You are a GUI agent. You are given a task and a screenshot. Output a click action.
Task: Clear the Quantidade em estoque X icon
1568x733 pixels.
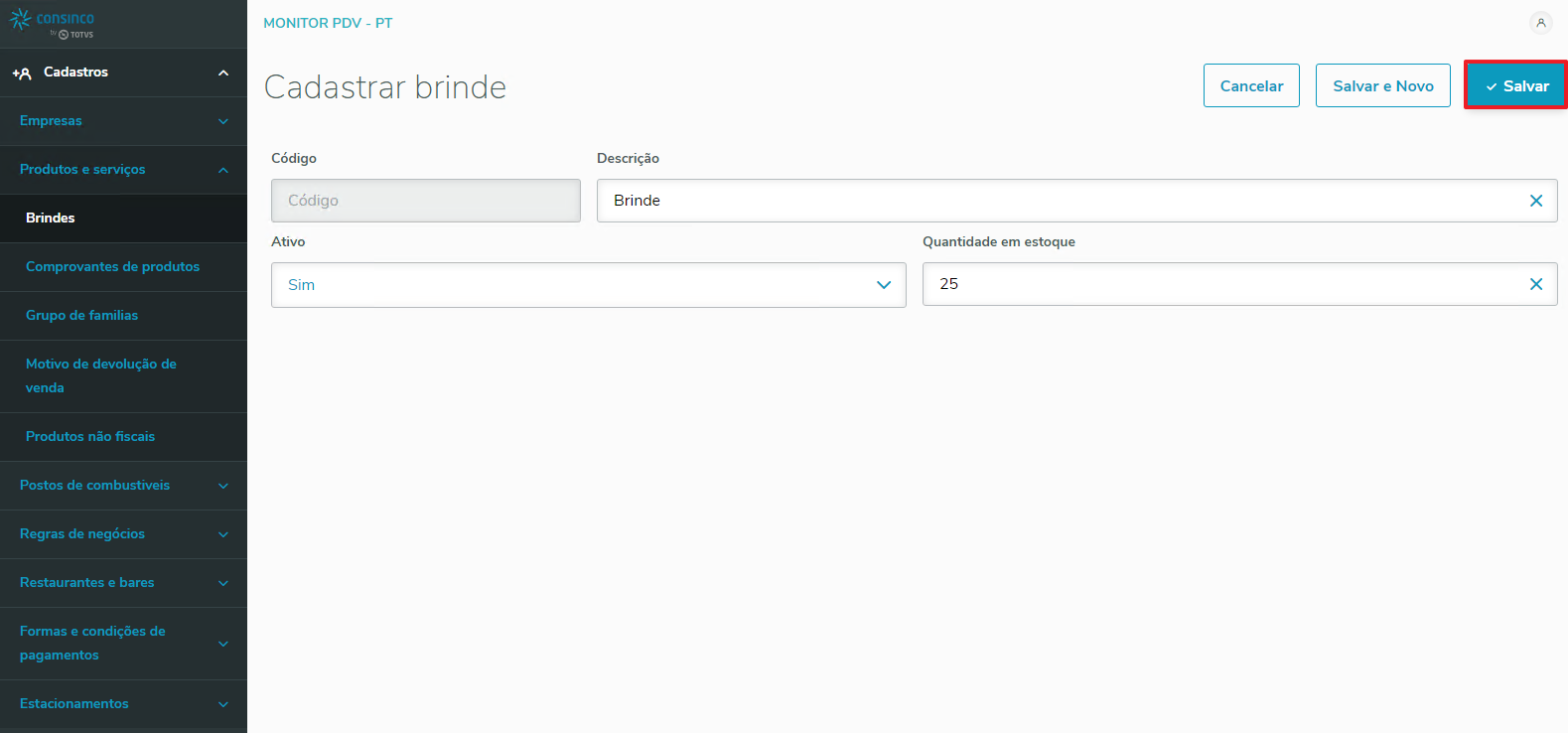[1536, 284]
